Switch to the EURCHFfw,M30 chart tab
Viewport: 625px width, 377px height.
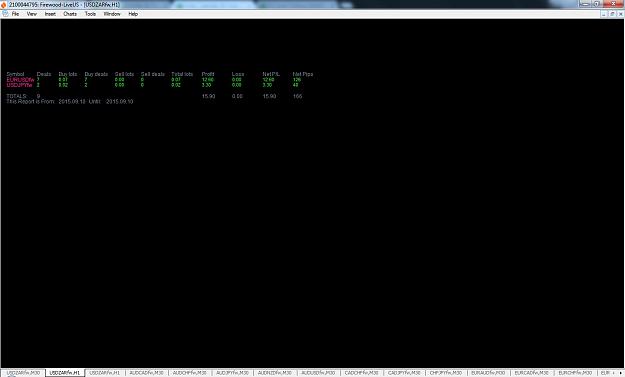click(575, 373)
